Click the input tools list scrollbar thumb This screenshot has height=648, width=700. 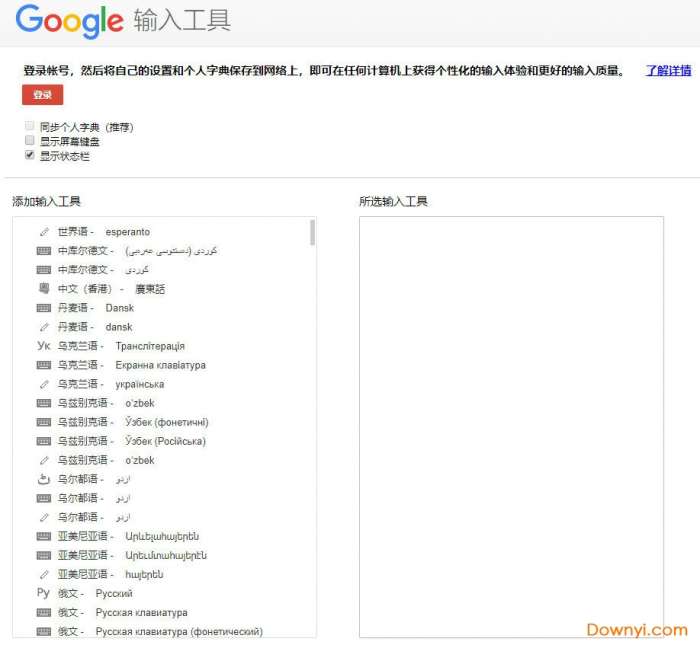tap(312, 233)
